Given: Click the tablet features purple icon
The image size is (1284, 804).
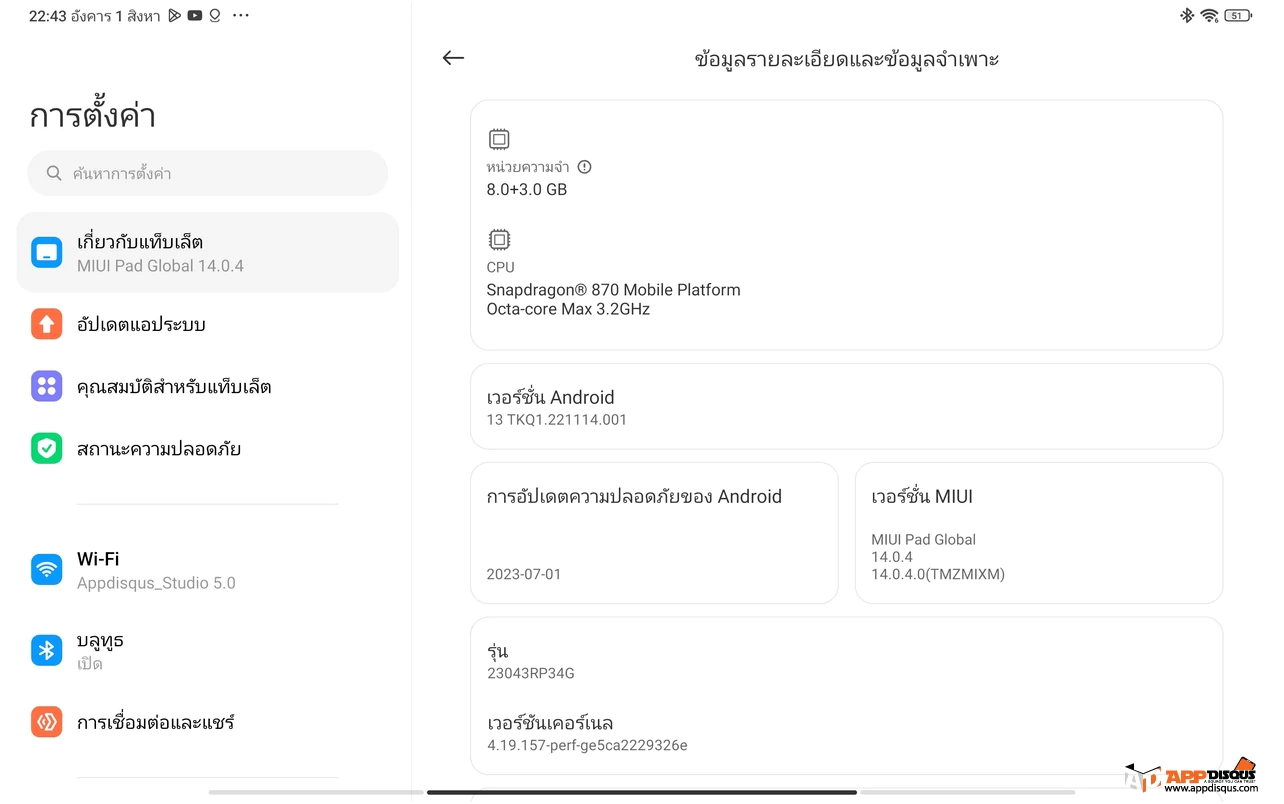Looking at the screenshot, I should (47, 386).
